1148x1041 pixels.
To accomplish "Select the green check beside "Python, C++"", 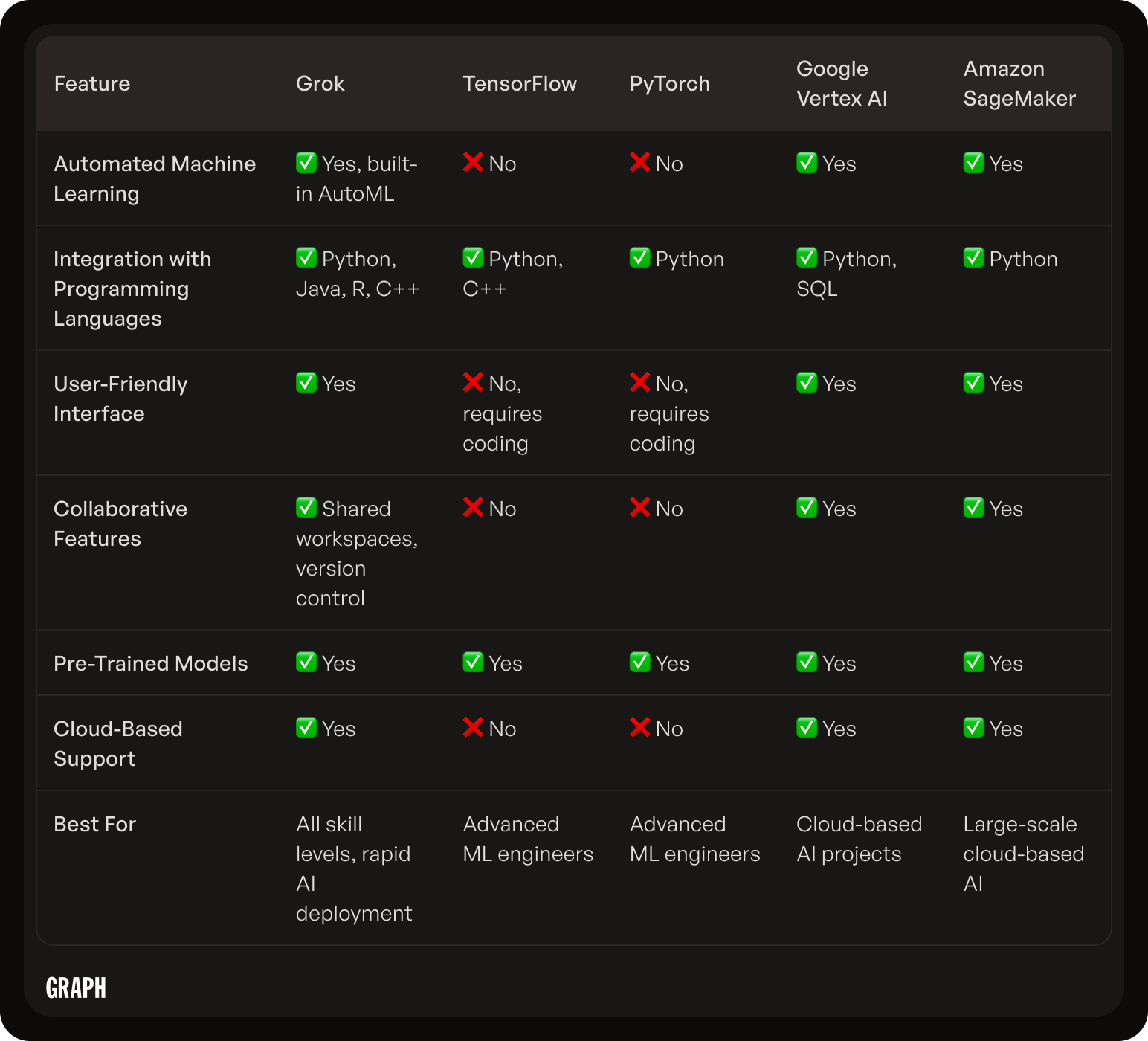I will (x=473, y=257).
